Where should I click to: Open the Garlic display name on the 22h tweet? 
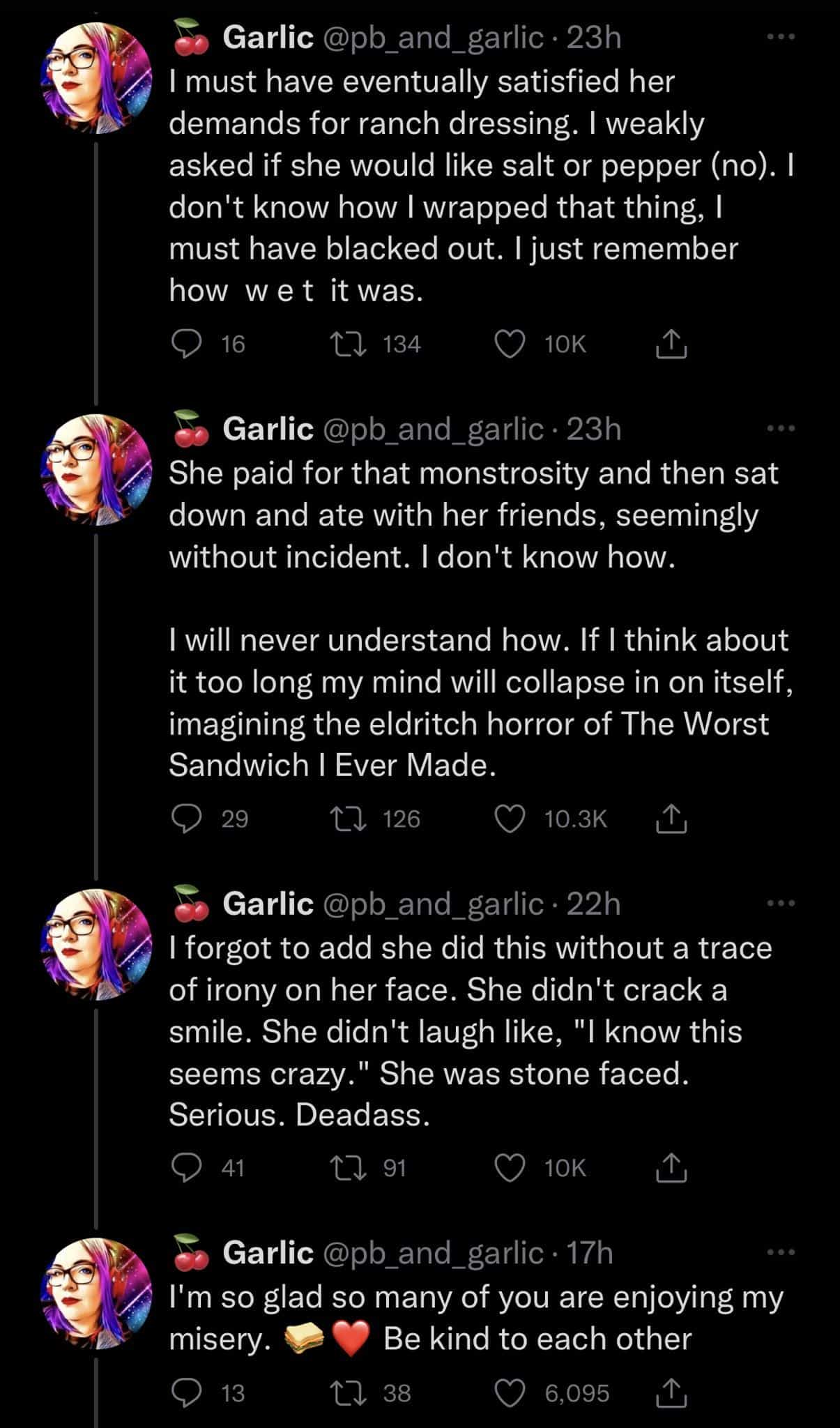click(268, 904)
